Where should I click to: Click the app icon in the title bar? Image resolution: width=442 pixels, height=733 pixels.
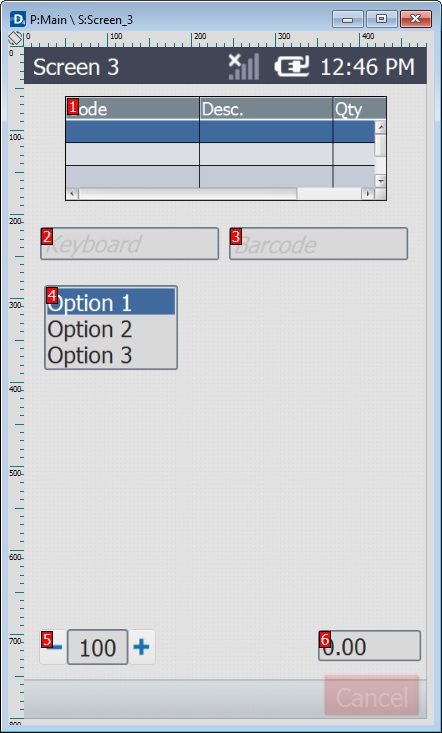[x=17, y=19]
